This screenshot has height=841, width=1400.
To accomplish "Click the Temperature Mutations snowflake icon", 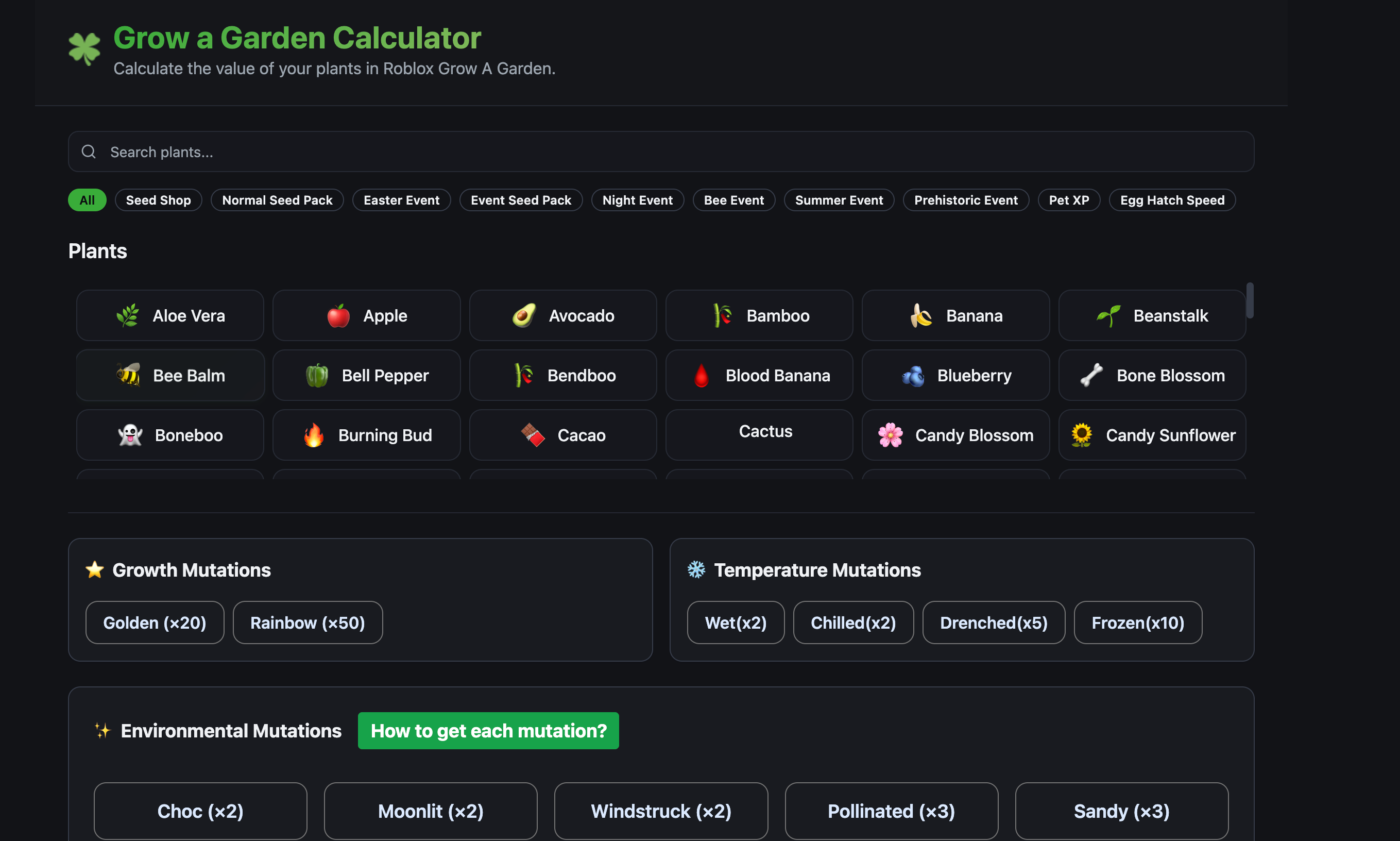I will click(696, 569).
